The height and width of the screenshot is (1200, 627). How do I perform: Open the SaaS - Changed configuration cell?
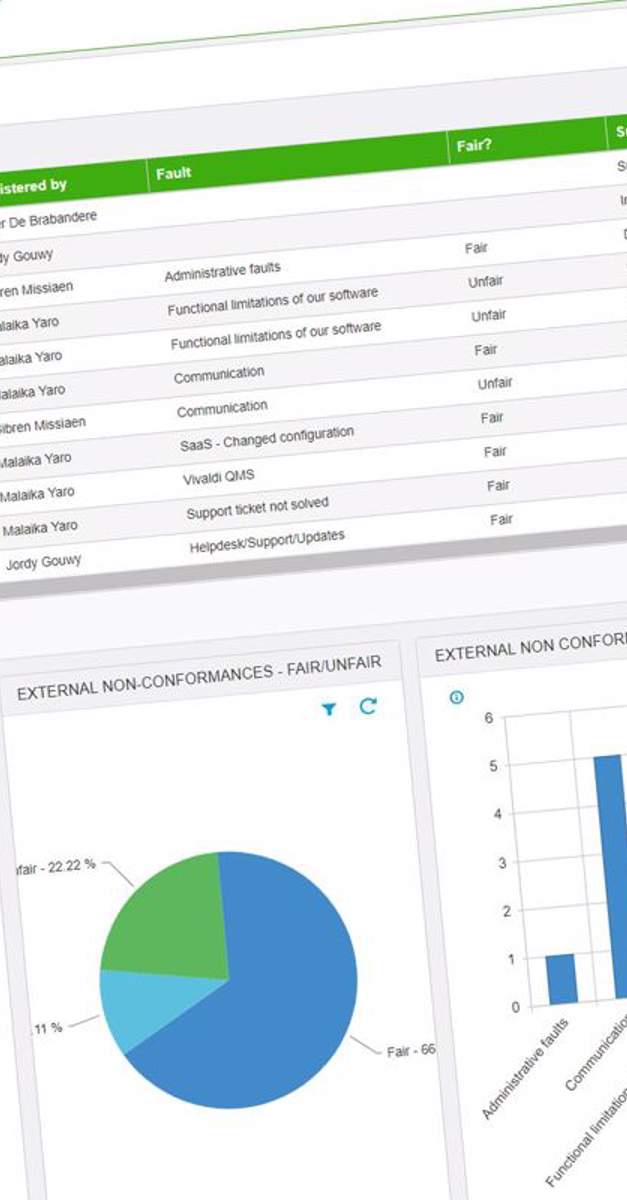(x=267, y=438)
